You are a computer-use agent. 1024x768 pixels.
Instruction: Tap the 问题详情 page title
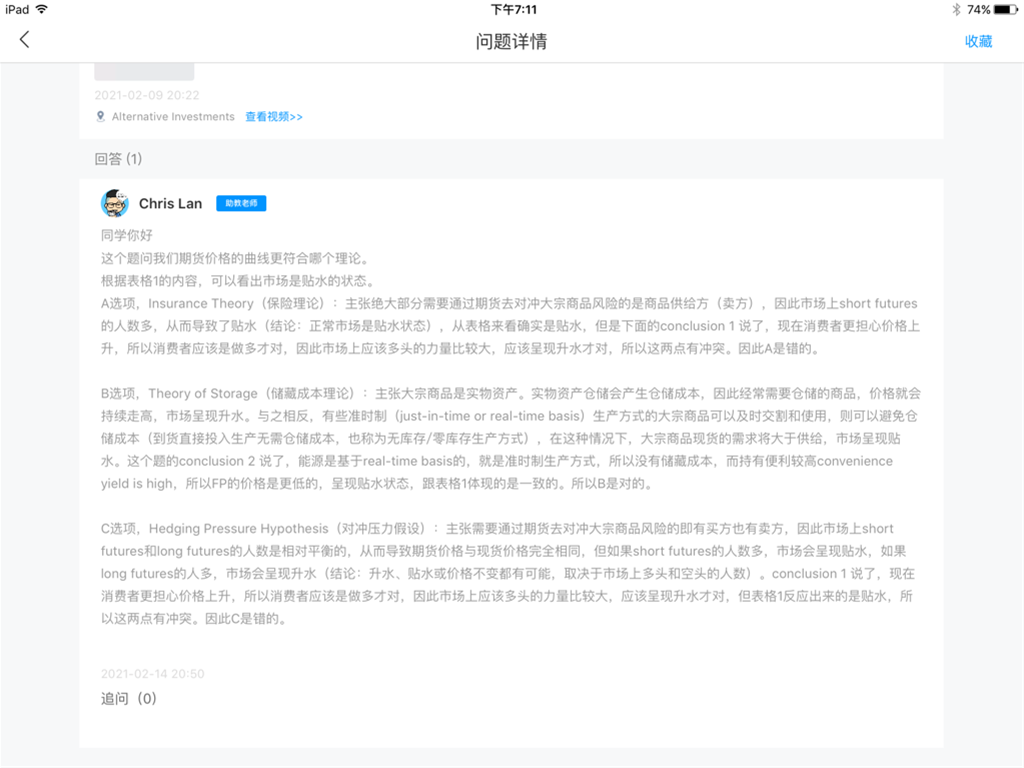[x=511, y=41]
